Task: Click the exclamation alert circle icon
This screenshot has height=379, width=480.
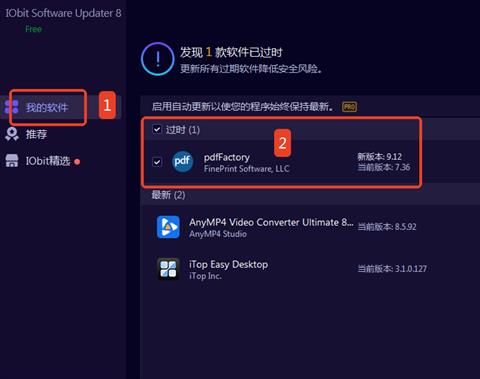Action: pos(158,59)
